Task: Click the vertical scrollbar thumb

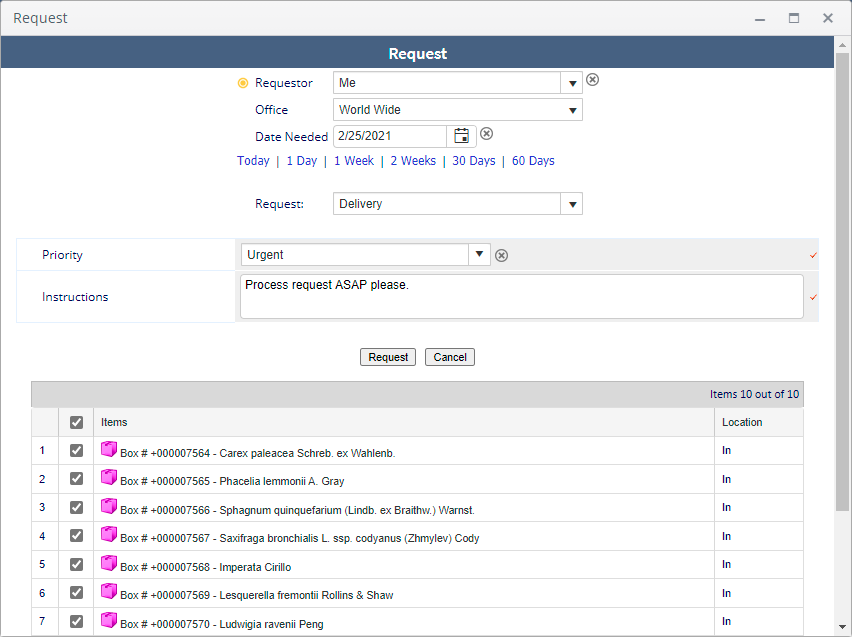Action: click(842, 282)
